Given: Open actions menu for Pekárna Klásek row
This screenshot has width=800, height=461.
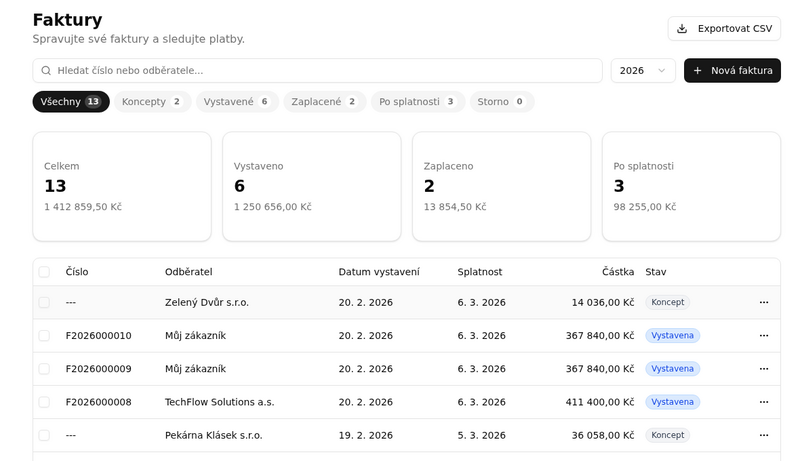Looking at the screenshot, I should (763, 435).
